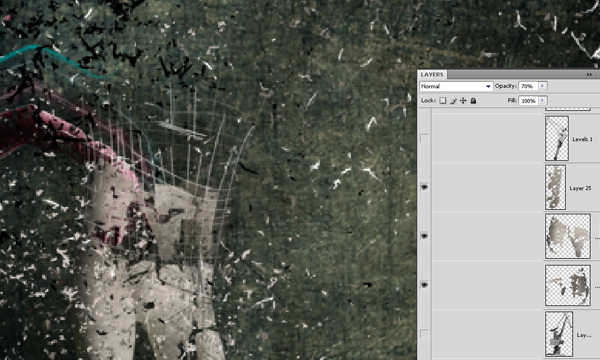Screen dimensions: 600x360
Task: Open the Opacity slider arrow
Action: (542, 86)
